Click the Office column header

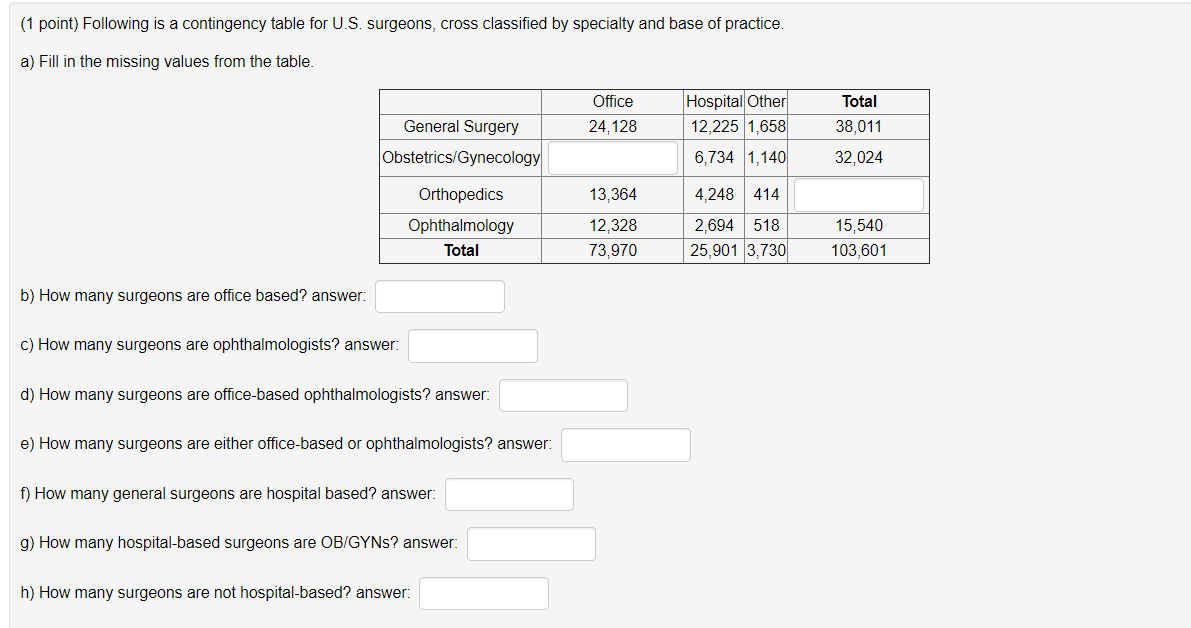(x=613, y=102)
